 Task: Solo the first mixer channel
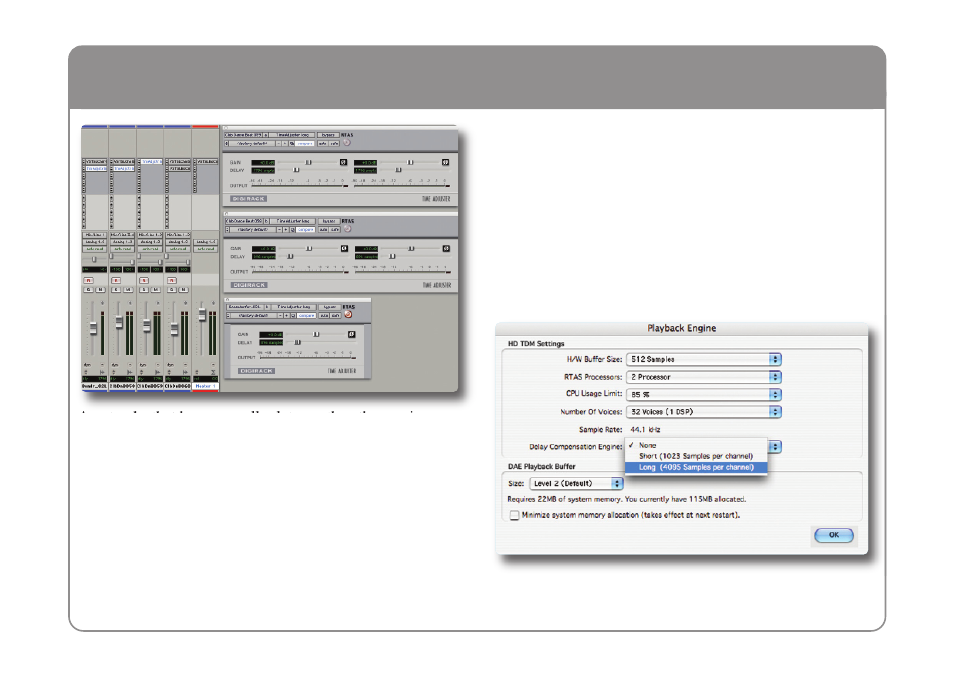(88, 290)
